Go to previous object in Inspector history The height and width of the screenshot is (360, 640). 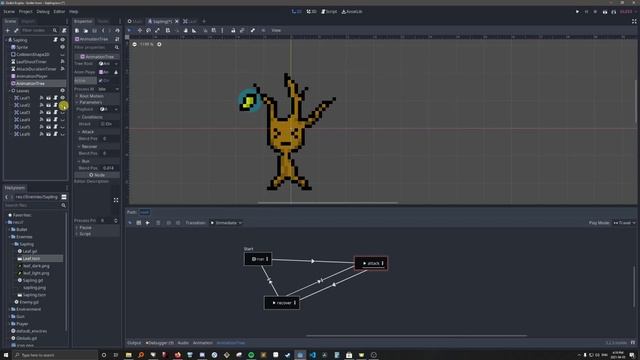point(103,31)
